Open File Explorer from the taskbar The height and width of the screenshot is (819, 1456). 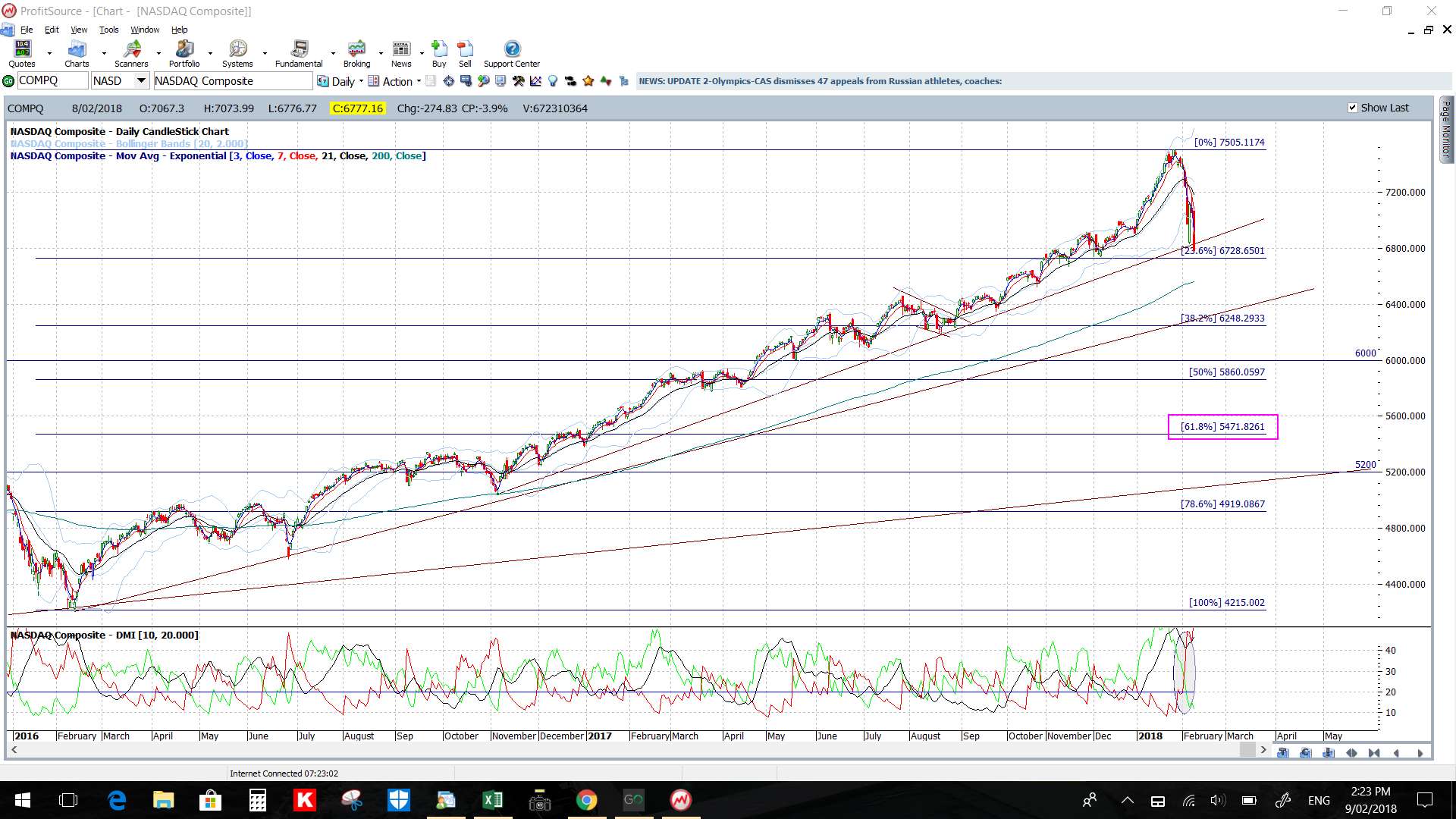163,800
